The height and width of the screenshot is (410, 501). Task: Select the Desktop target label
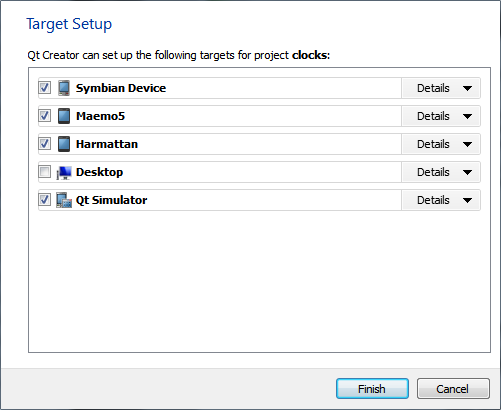[x=99, y=172]
